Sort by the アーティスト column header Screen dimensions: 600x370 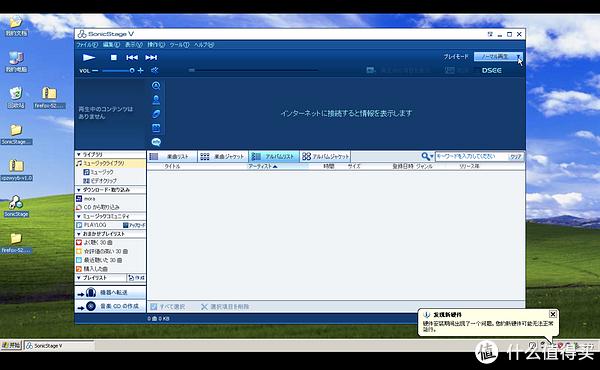click(x=262, y=166)
